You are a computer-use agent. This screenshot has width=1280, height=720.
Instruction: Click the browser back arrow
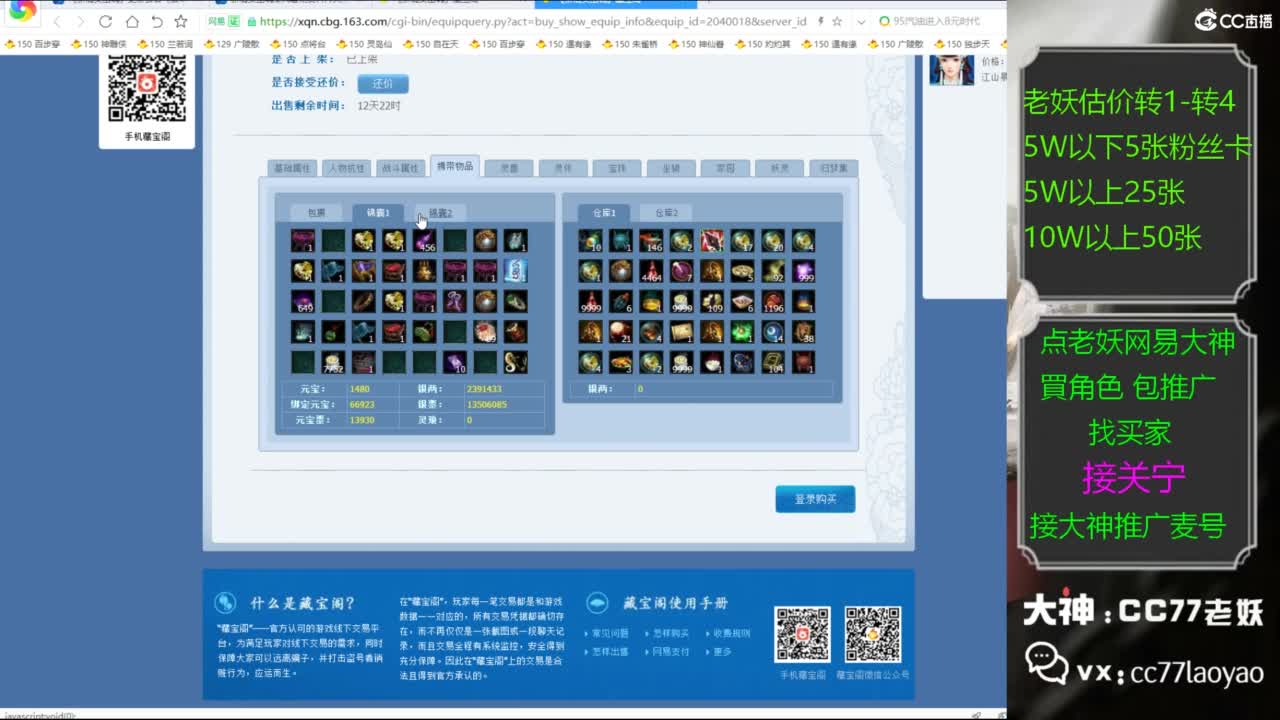(x=57, y=21)
